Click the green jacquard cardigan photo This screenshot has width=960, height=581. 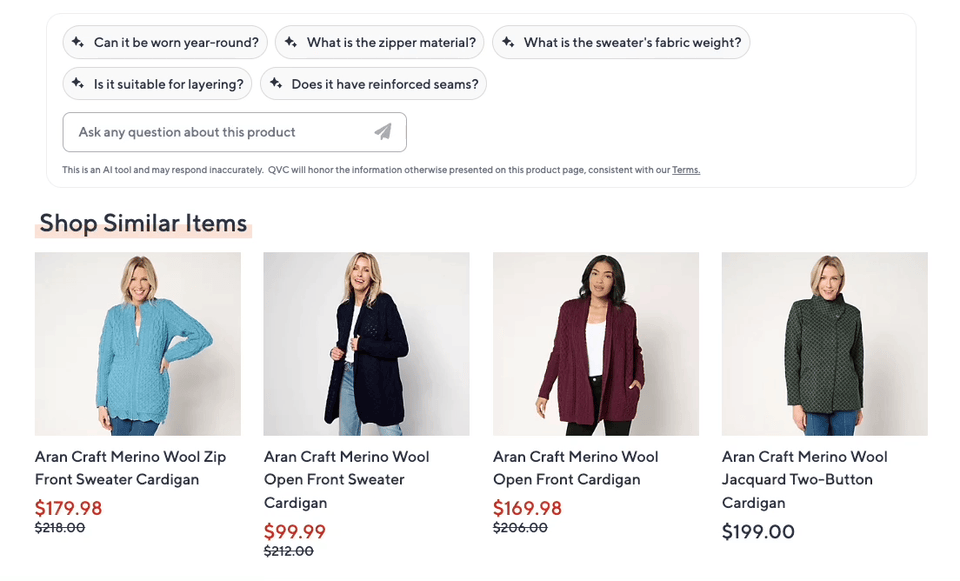[x=824, y=344]
